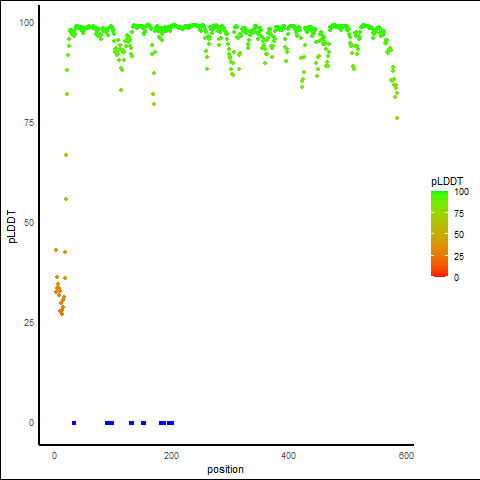The image size is (480, 480).
Task: Click the rightmost blue marker near position 200
Action: click(171, 423)
